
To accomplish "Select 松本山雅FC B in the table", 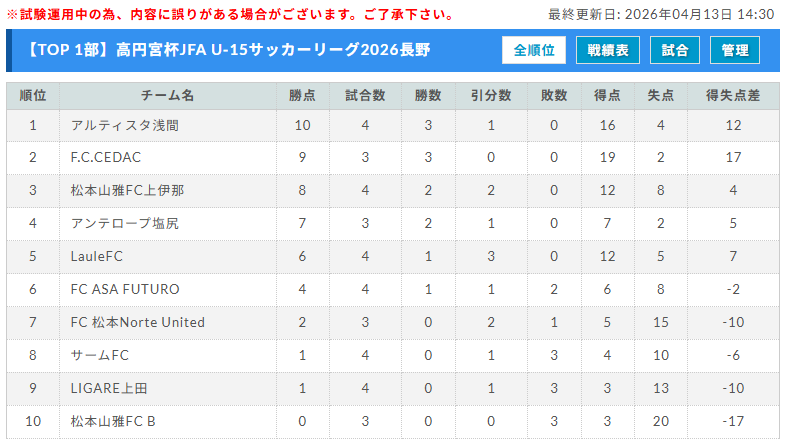I will pyautogui.click(x=113, y=421).
